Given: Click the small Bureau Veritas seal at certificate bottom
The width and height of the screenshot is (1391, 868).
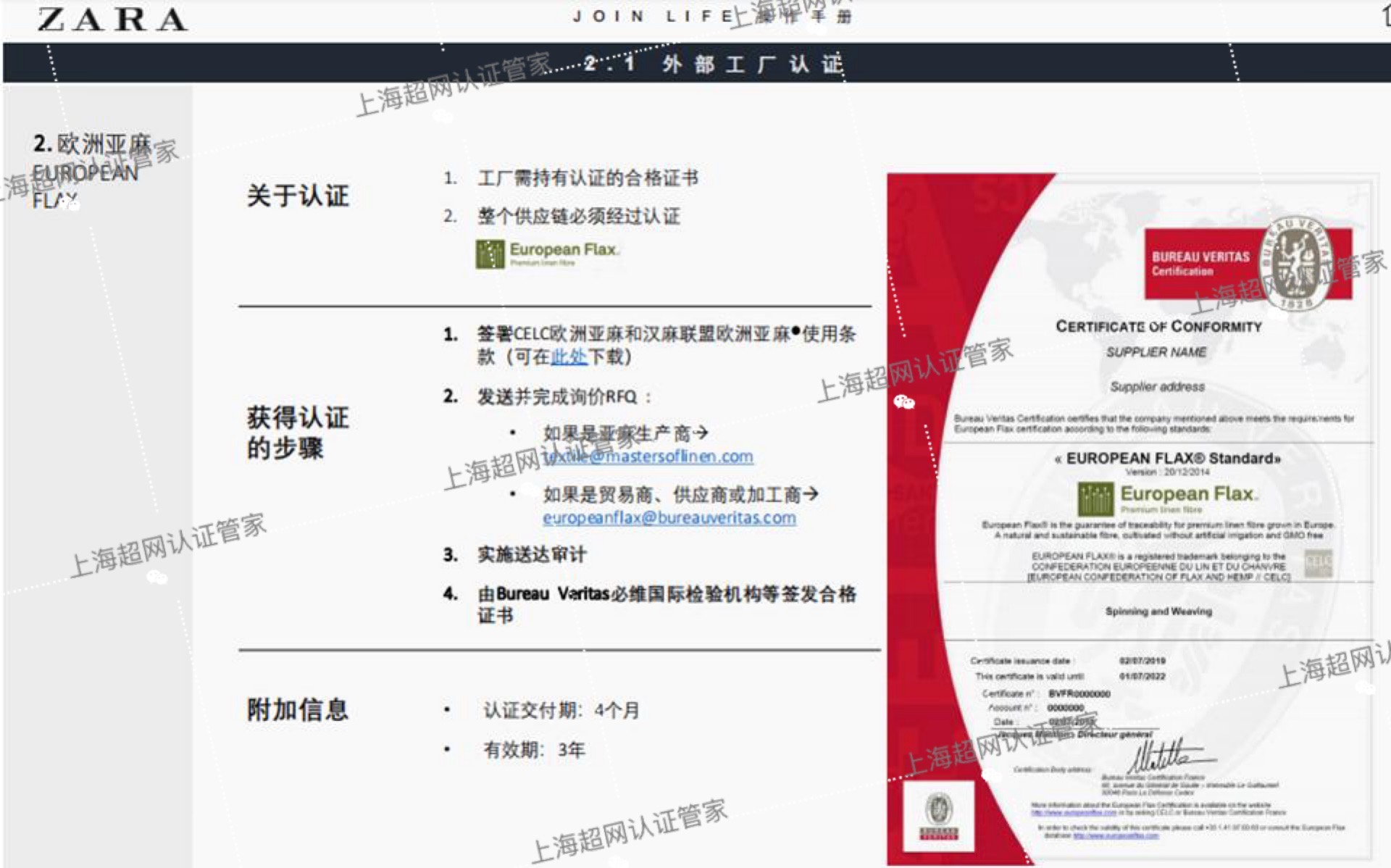Looking at the screenshot, I should 939,816.
